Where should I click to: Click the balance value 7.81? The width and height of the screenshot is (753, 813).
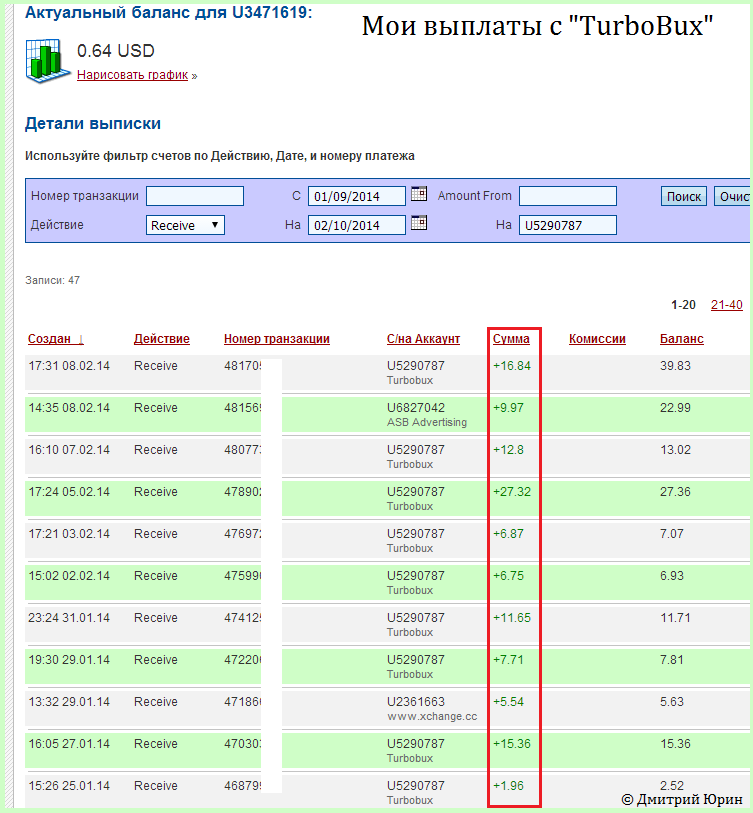(672, 660)
